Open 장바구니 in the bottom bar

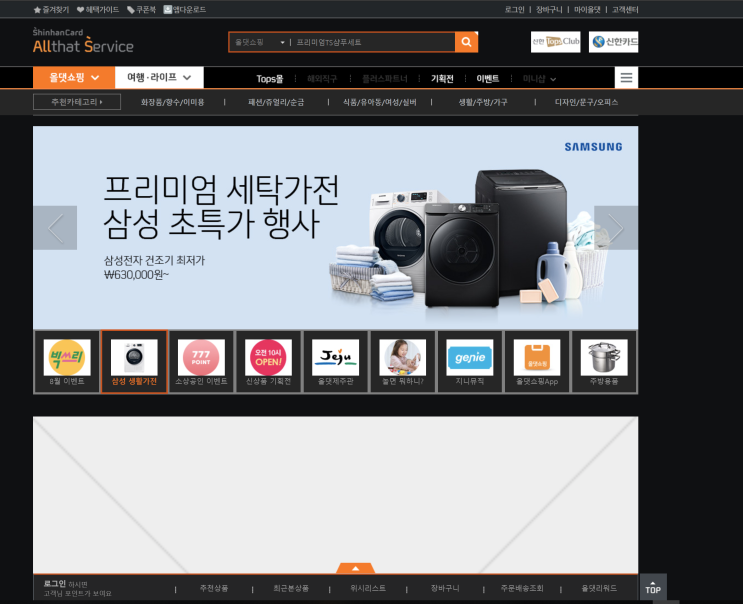point(445,588)
